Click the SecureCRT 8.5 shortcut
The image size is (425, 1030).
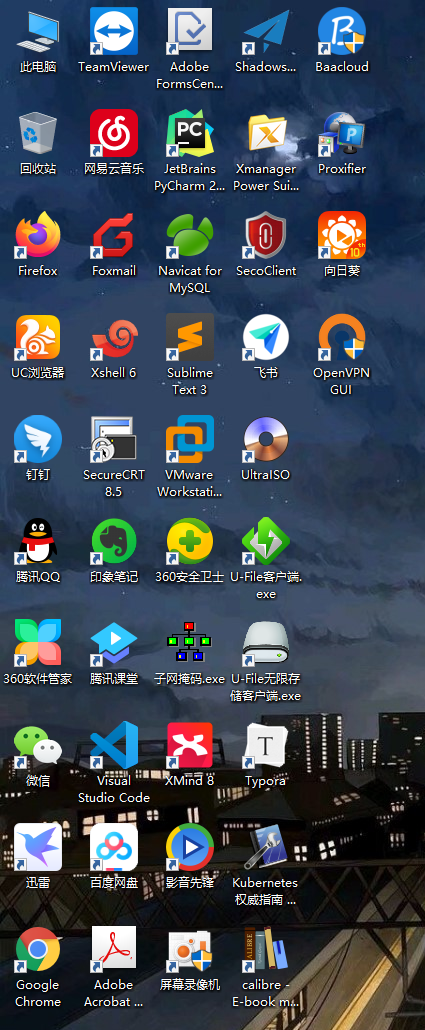point(114,439)
